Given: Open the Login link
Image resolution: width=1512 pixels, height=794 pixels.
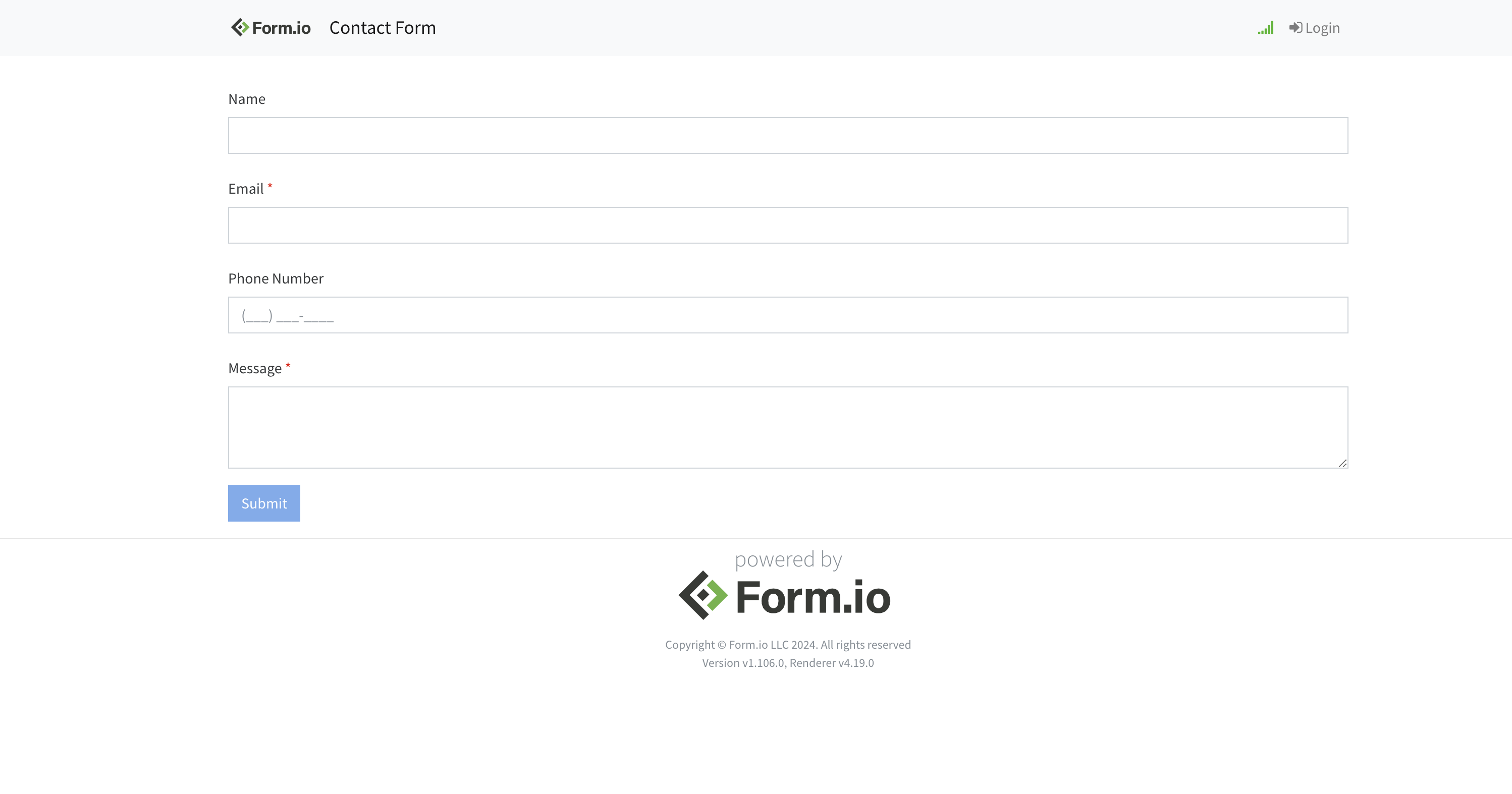Looking at the screenshot, I should 1322,28.
